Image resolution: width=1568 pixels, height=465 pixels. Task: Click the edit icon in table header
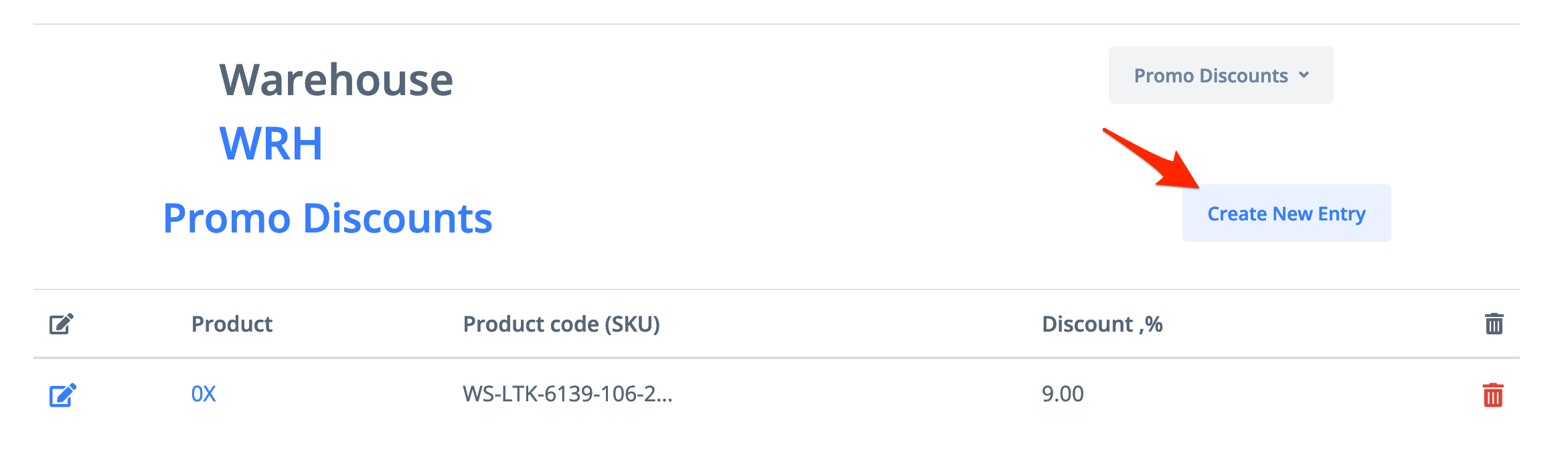61,324
